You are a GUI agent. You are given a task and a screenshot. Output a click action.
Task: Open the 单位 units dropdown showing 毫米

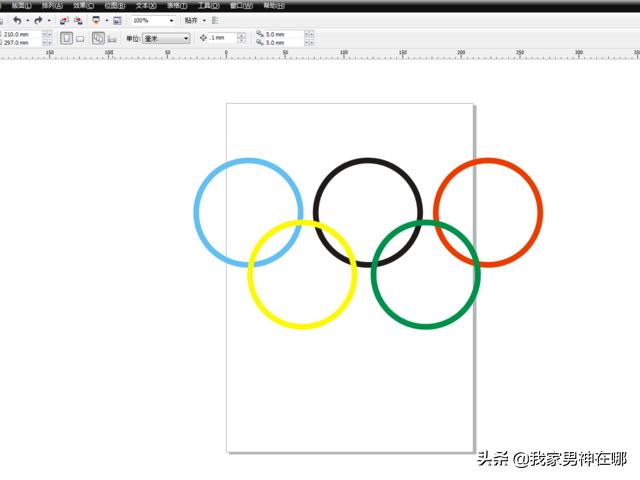pyautogui.click(x=166, y=38)
